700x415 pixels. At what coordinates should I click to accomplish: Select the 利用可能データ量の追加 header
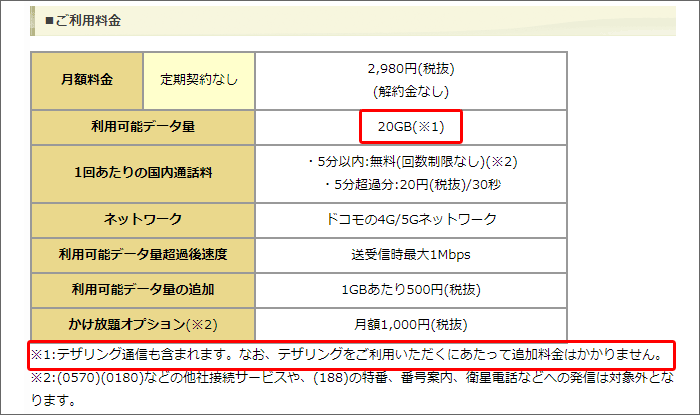143,290
